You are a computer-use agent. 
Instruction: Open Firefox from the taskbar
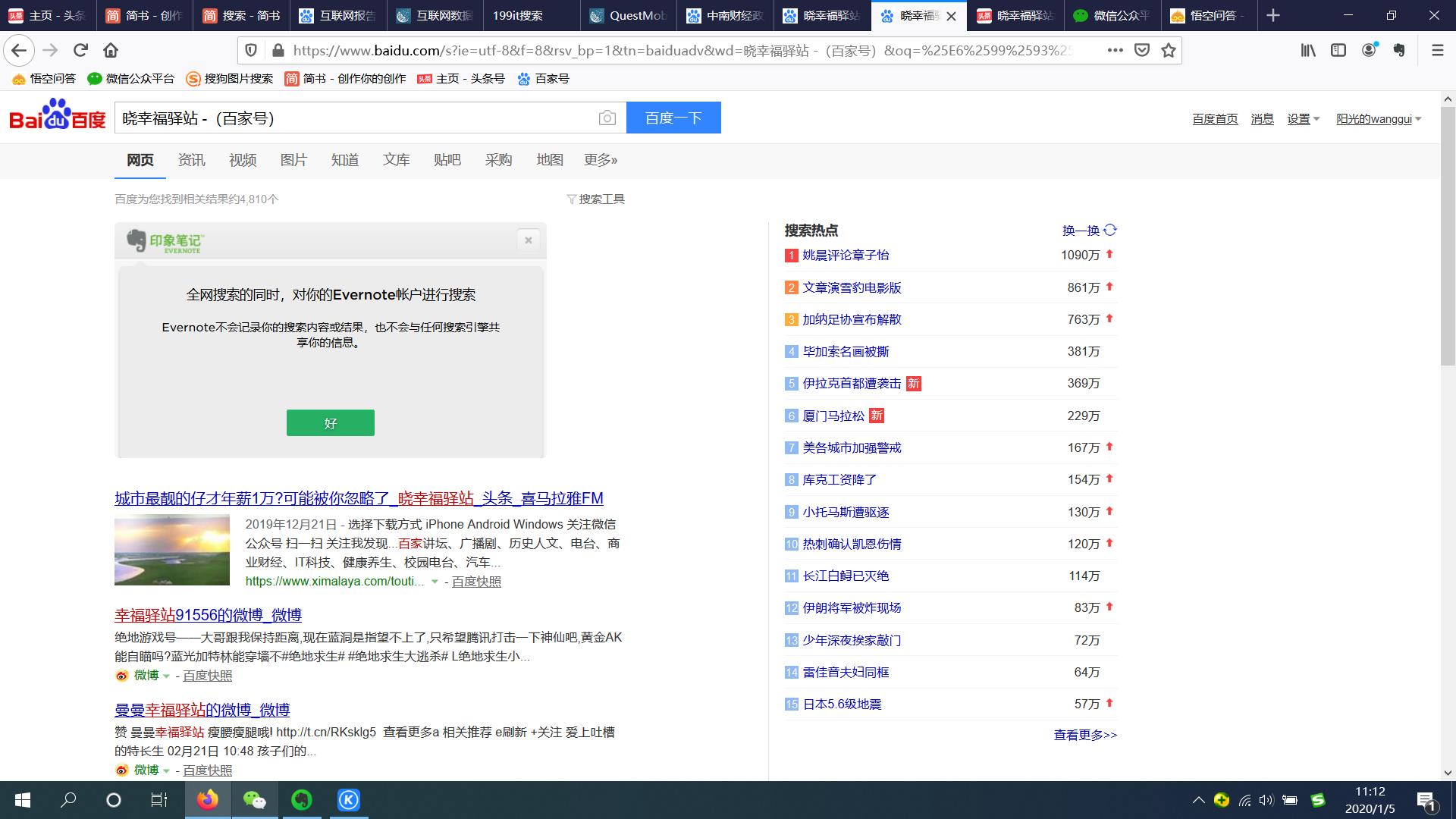click(207, 800)
